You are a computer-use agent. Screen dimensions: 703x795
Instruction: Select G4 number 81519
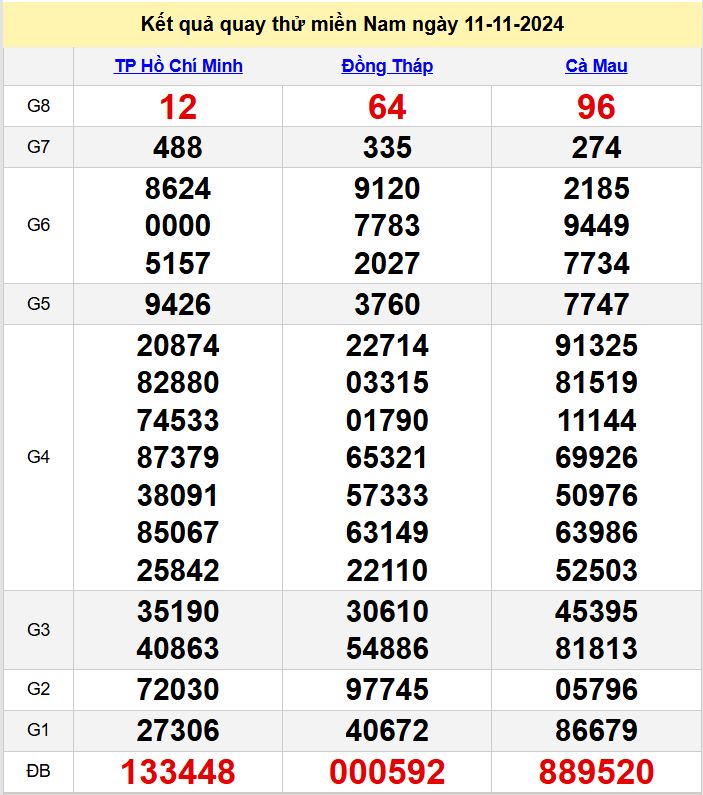597,383
